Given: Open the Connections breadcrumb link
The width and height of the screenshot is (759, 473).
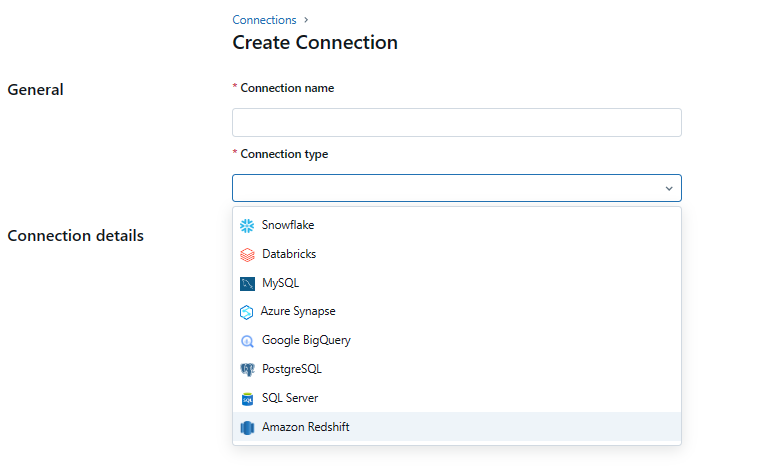Looking at the screenshot, I should (x=264, y=20).
